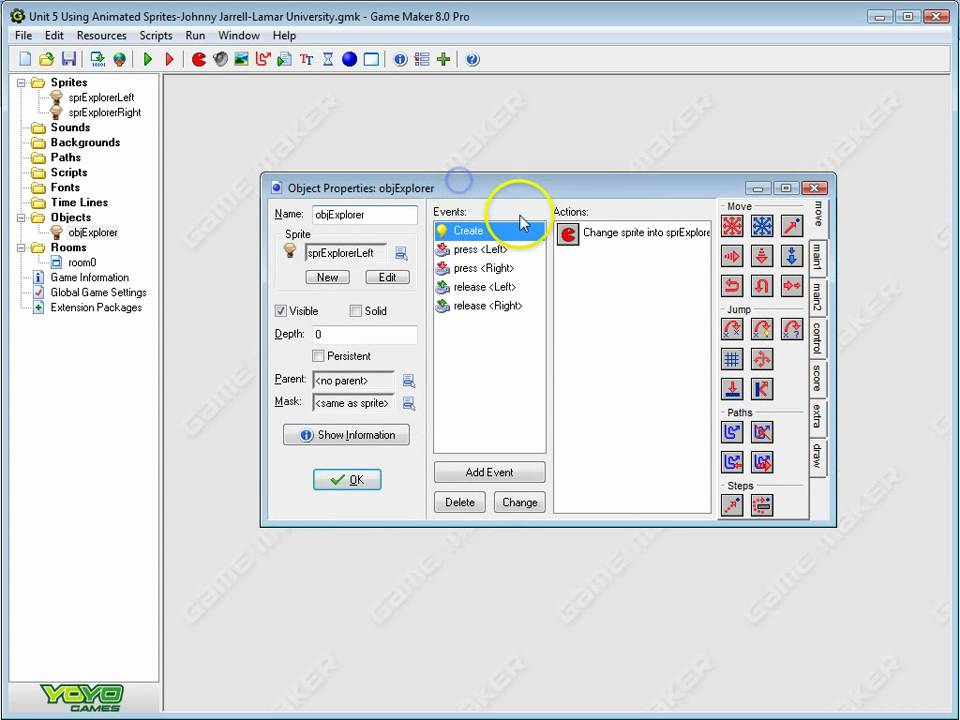
Task: Open the Resources menu
Action: coord(102,36)
